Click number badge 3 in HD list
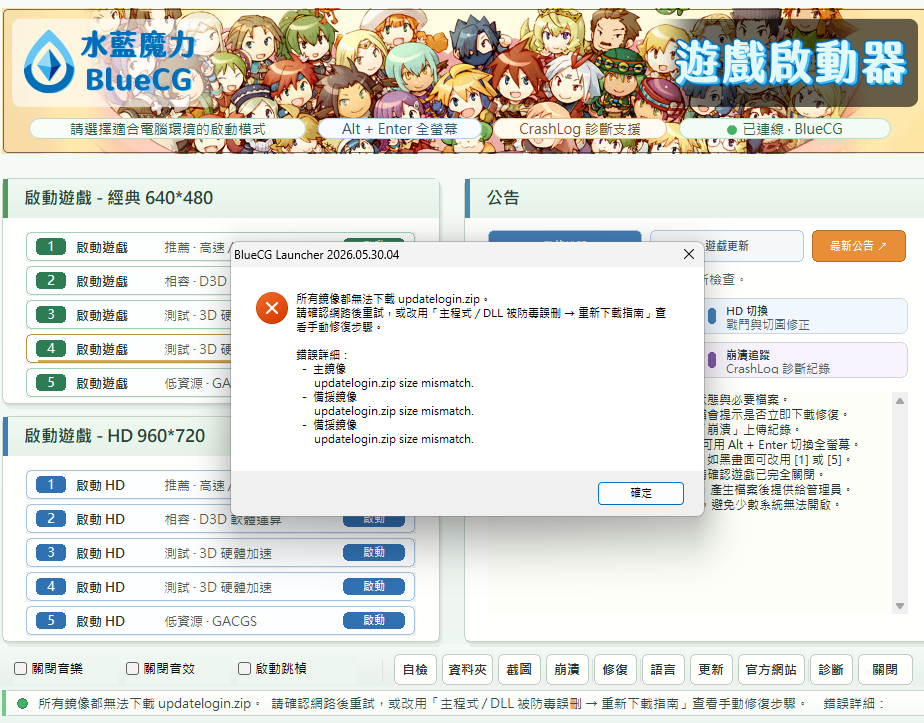Image resolution: width=924 pixels, height=723 pixels. [x=51, y=552]
